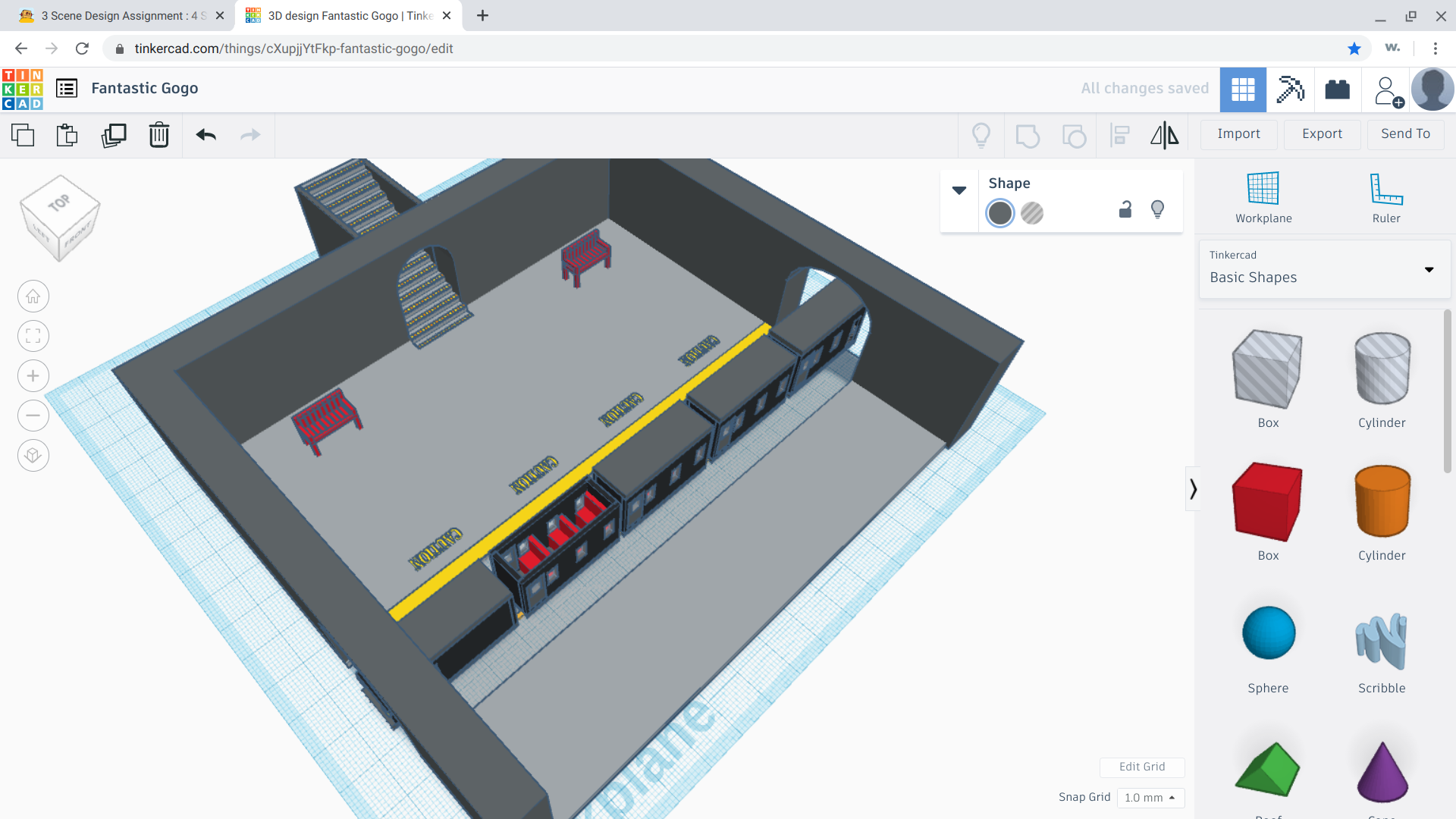
Task: Bookmark page with the star icon
Action: pos(1354,49)
